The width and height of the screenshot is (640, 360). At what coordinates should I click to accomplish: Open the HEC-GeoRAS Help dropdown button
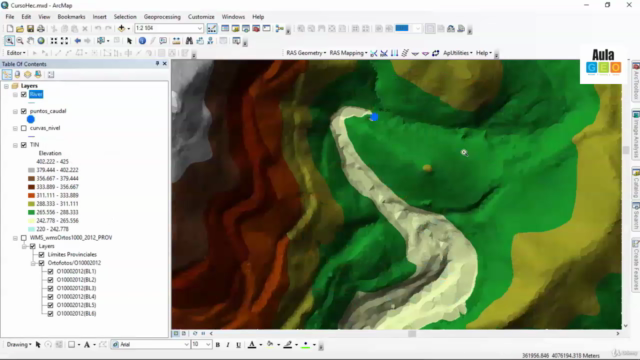click(x=484, y=53)
